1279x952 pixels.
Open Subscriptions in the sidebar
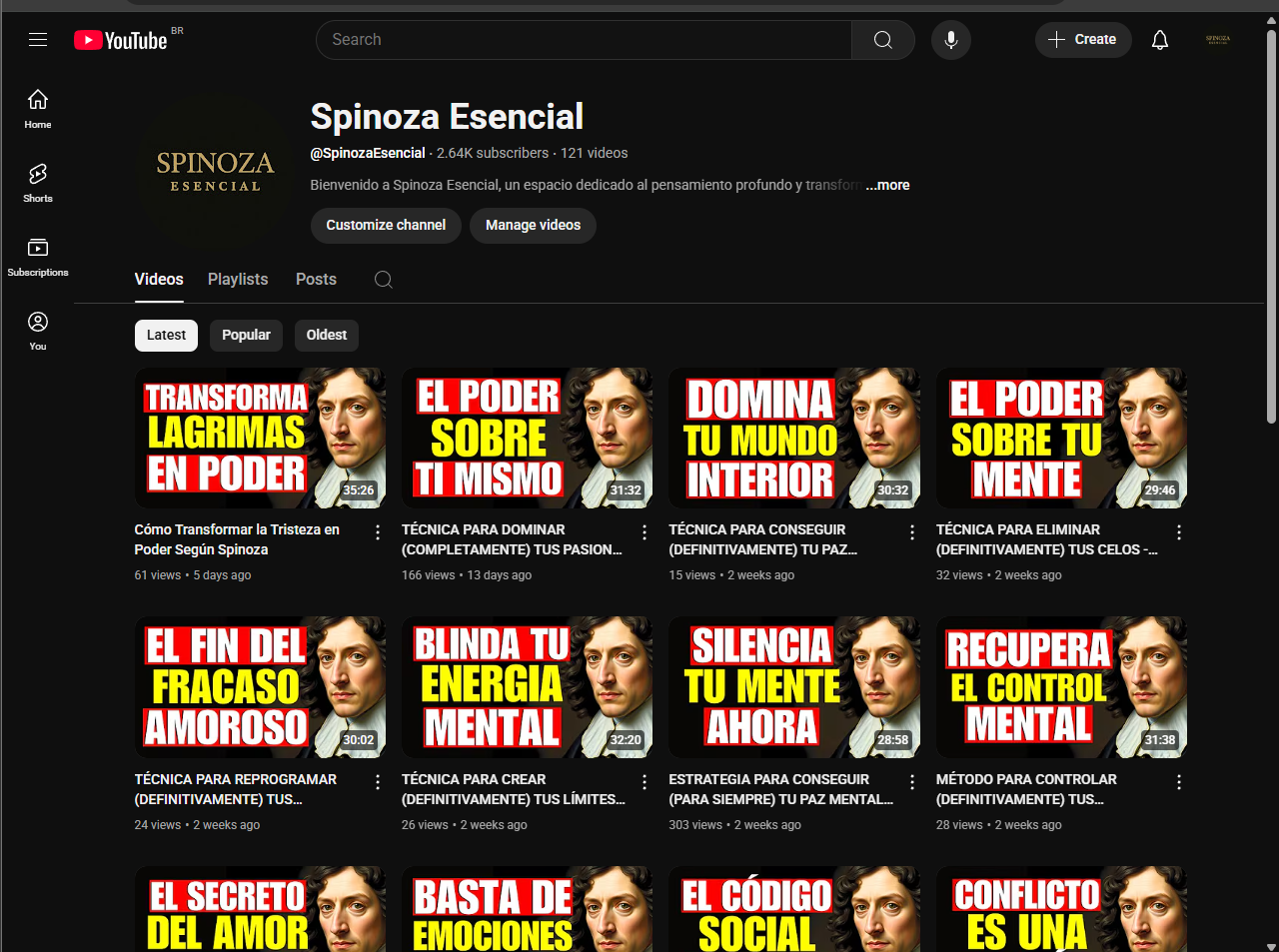(x=38, y=257)
